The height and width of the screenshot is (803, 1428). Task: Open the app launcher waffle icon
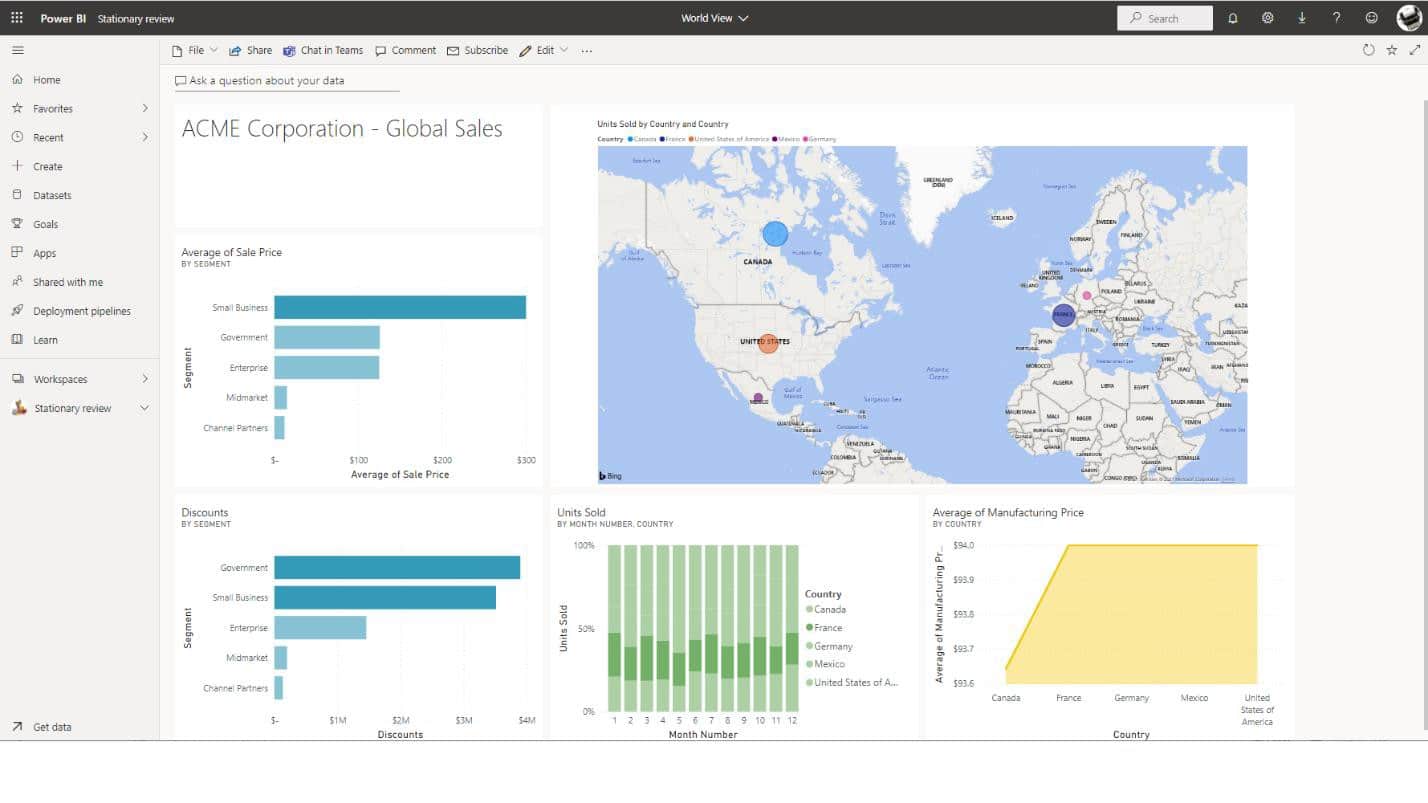17,18
